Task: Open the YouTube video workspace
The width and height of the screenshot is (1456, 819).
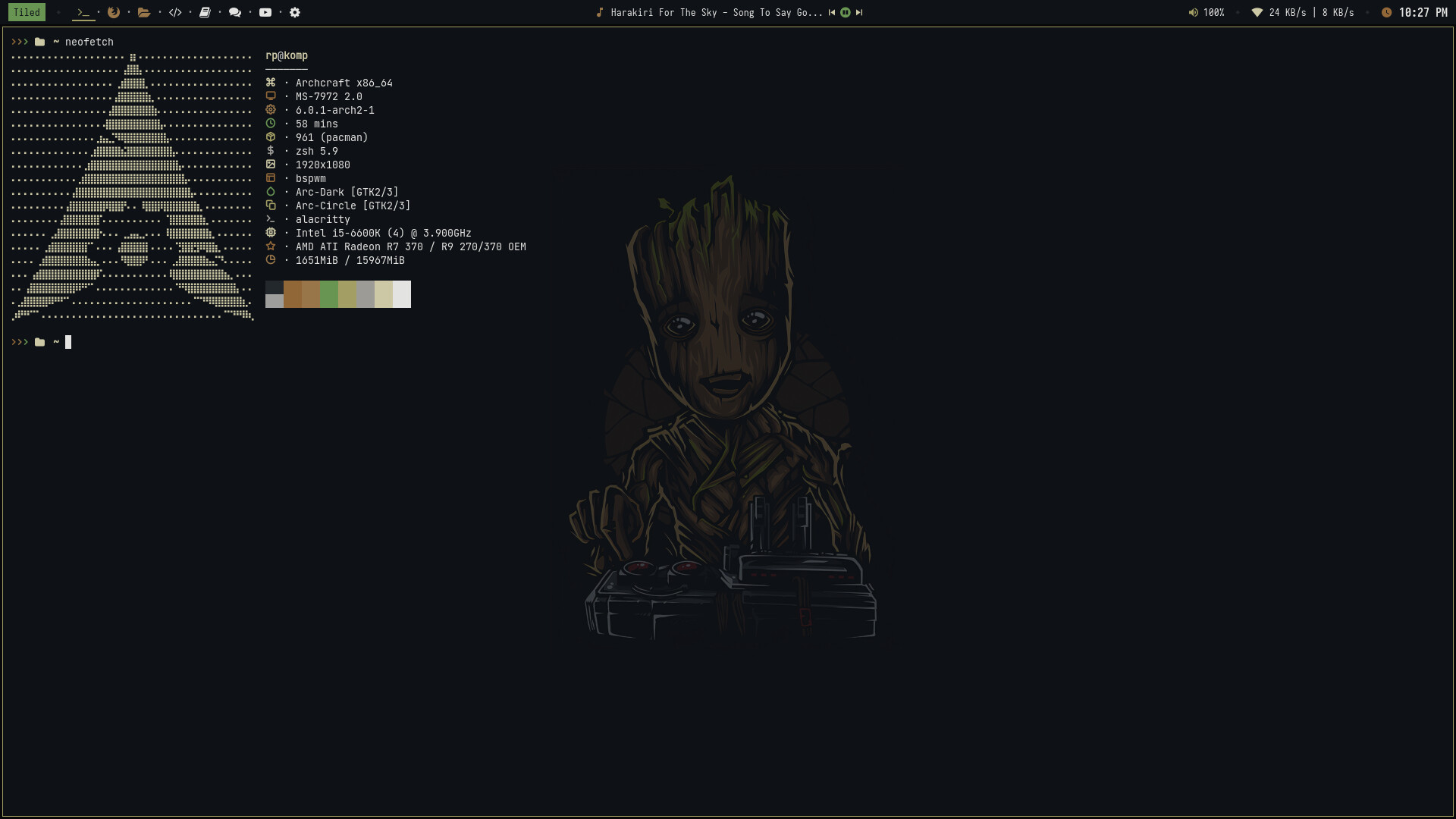Action: pos(265,12)
